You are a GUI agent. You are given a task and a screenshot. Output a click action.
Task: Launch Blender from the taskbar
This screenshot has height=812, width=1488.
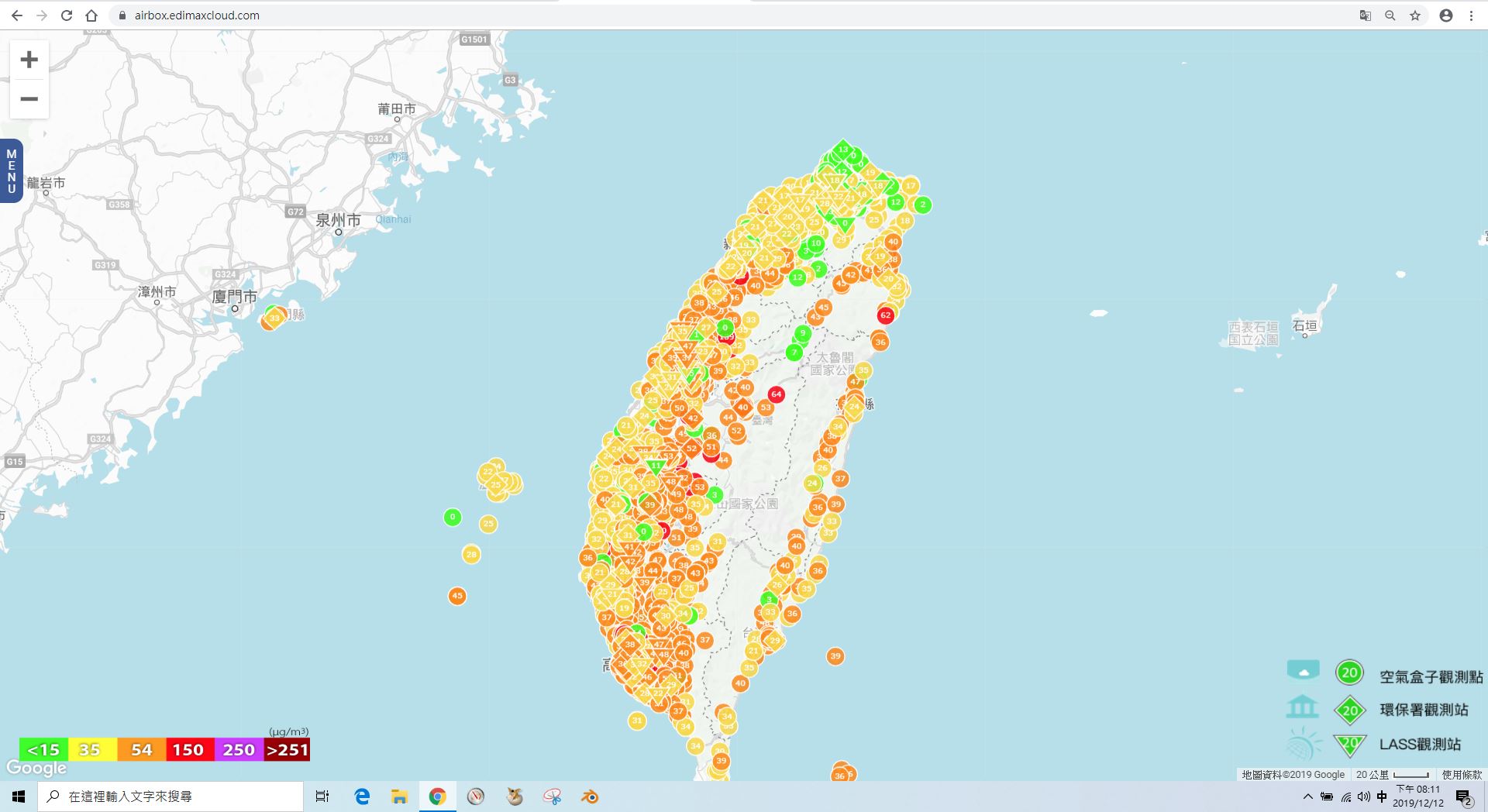pyautogui.click(x=590, y=797)
